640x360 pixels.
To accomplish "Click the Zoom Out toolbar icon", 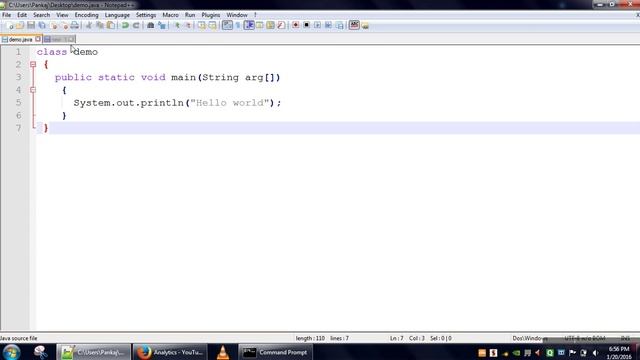I will 188,25.
